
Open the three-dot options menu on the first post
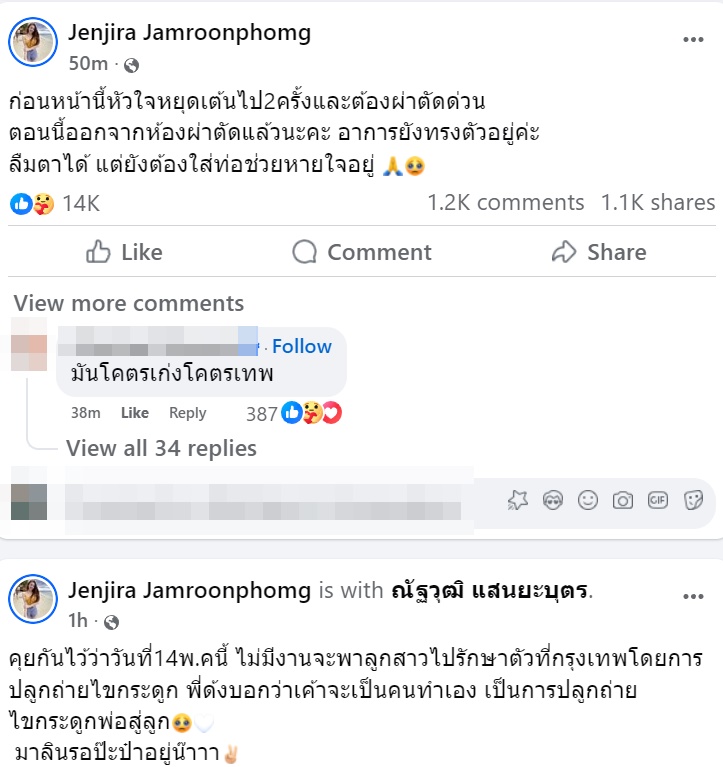click(693, 40)
